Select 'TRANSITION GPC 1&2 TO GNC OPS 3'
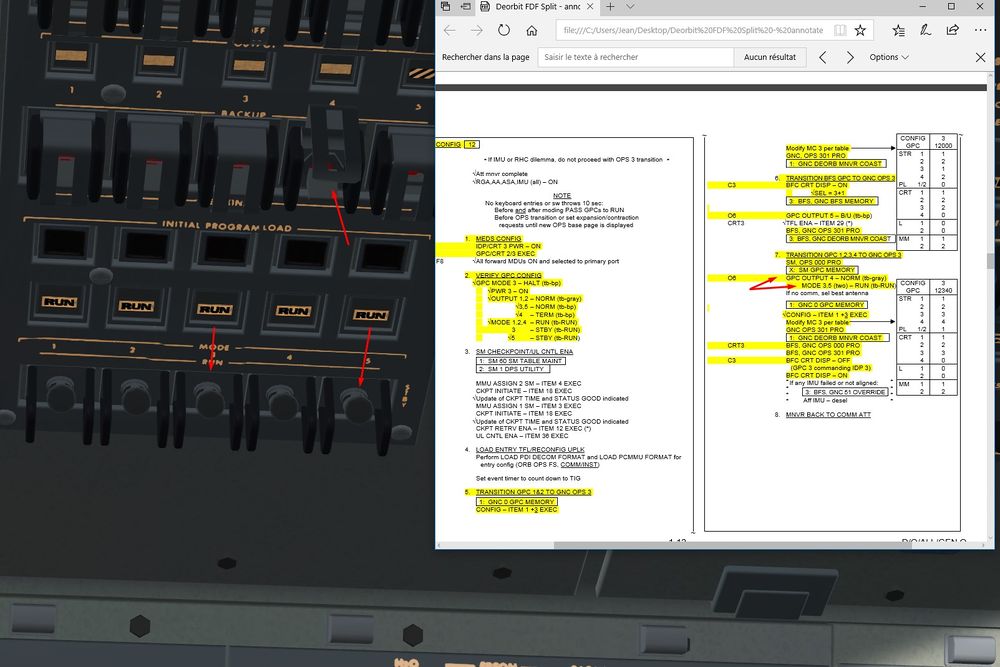1000x667 pixels. coord(533,492)
